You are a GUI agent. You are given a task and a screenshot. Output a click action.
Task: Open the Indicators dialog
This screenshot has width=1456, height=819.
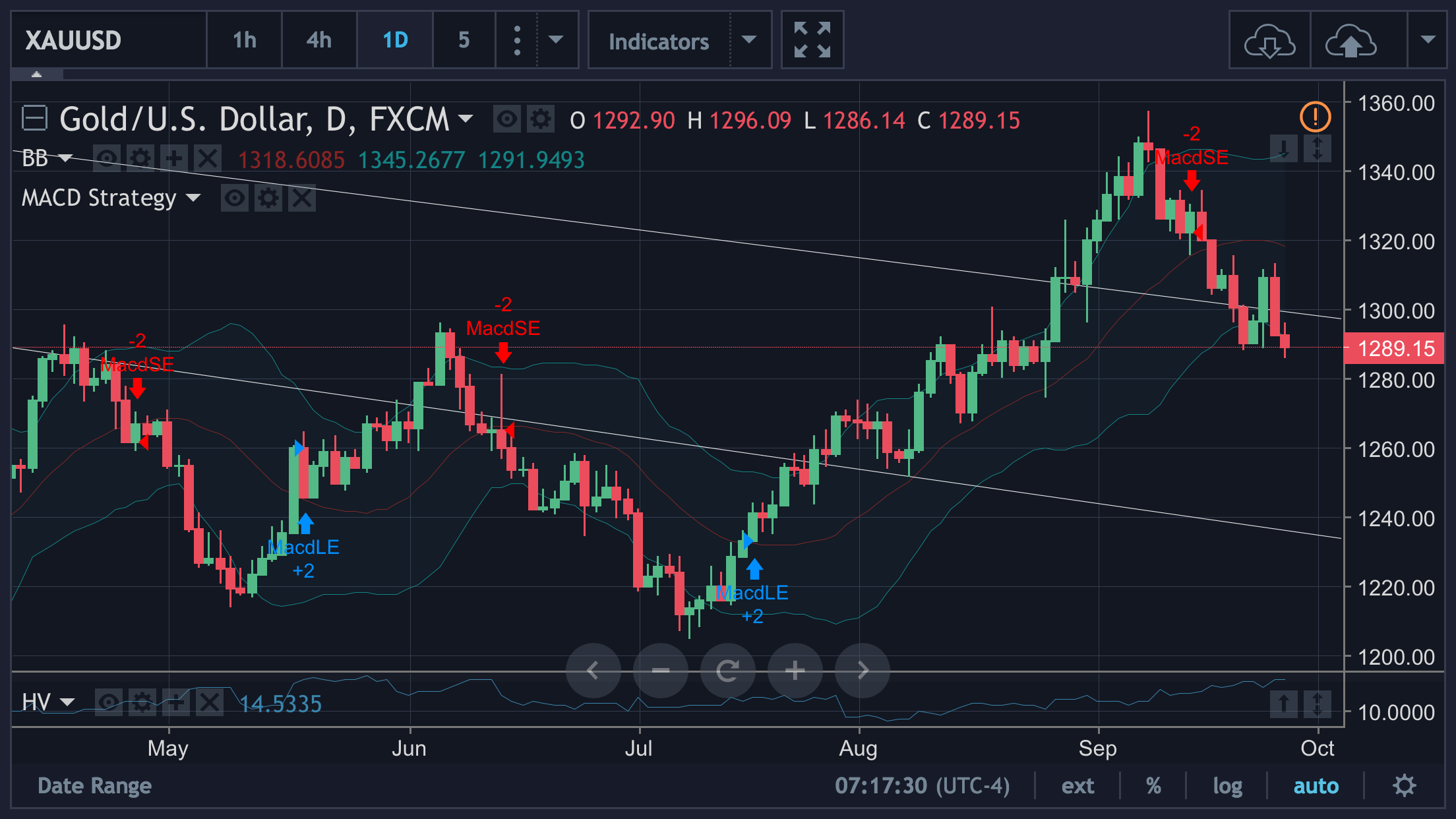pyautogui.click(x=659, y=42)
